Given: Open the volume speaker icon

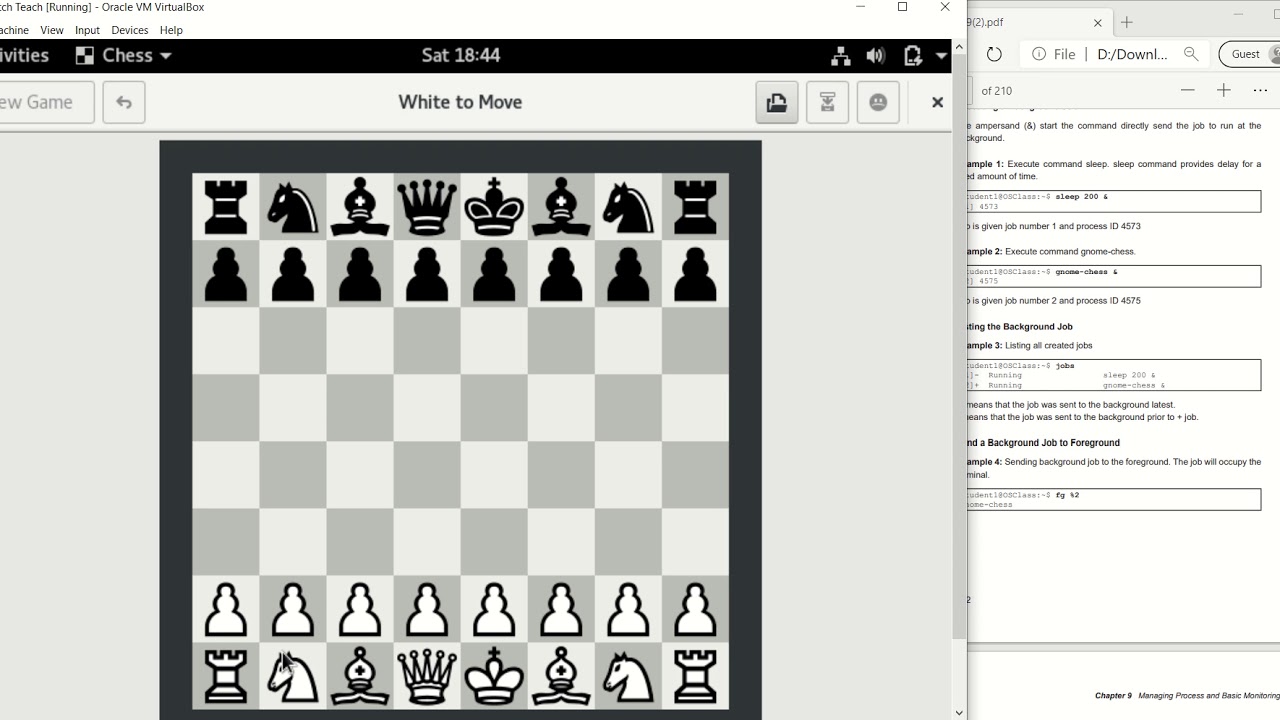Looking at the screenshot, I should 876,56.
